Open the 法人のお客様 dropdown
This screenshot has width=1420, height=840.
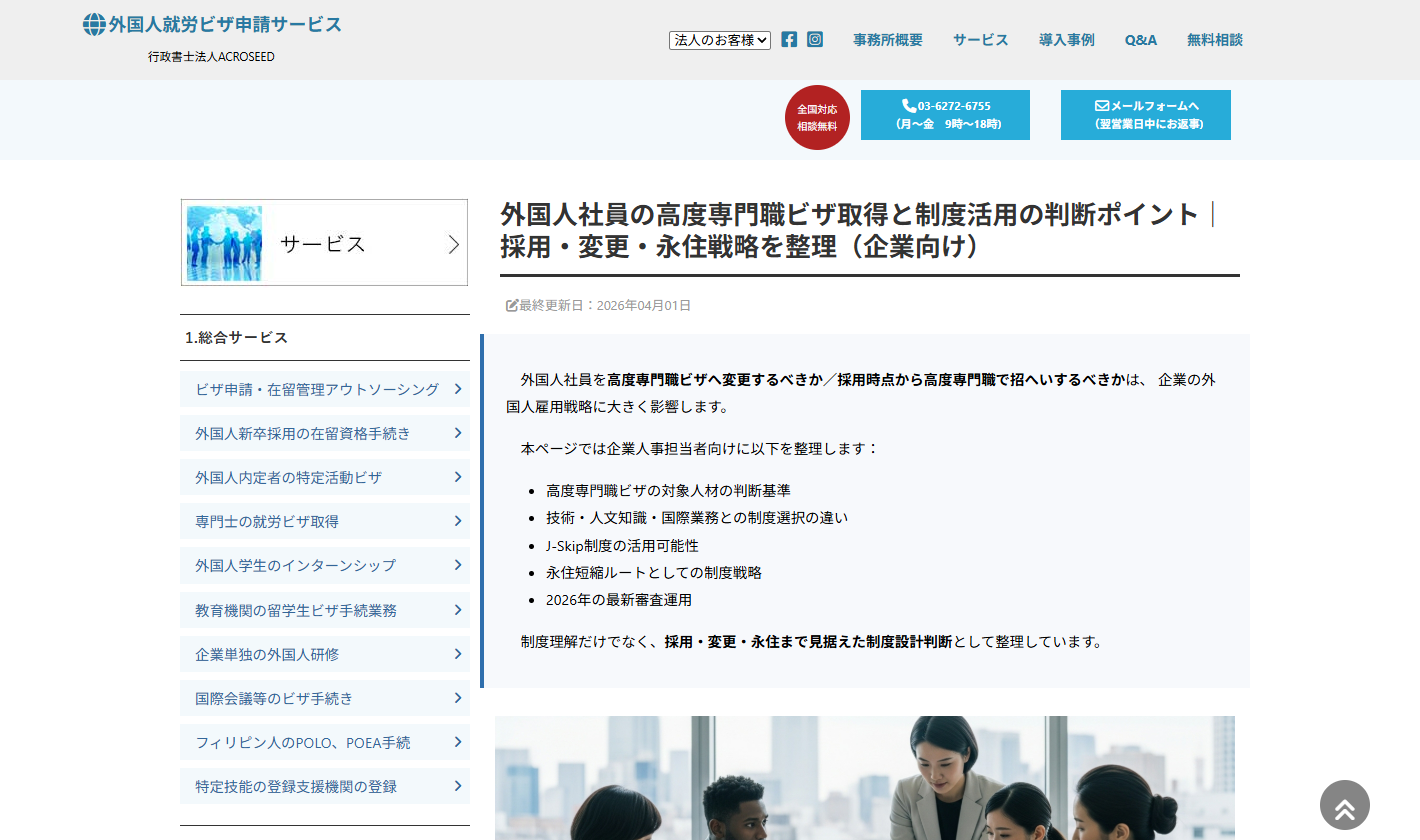click(719, 41)
